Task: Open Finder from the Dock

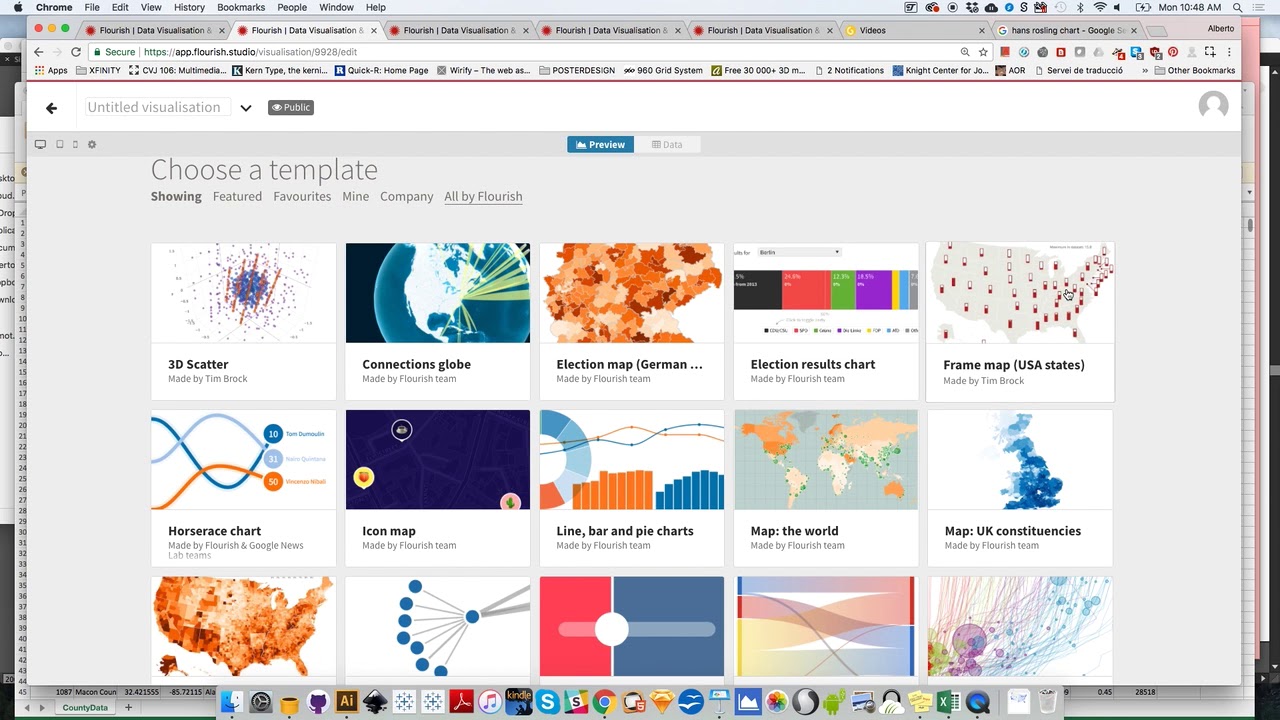Action: pyautogui.click(x=231, y=702)
